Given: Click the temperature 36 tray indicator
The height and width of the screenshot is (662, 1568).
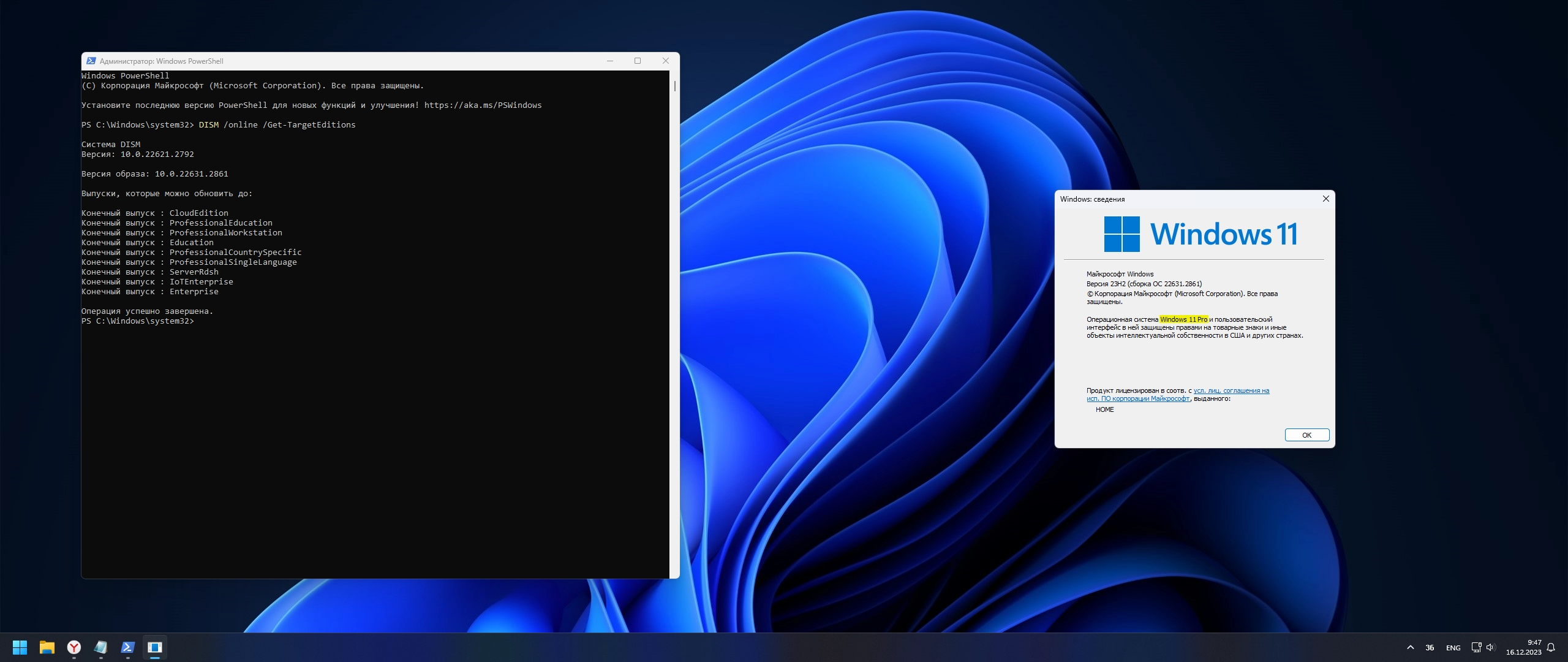Looking at the screenshot, I should 1430,648.
